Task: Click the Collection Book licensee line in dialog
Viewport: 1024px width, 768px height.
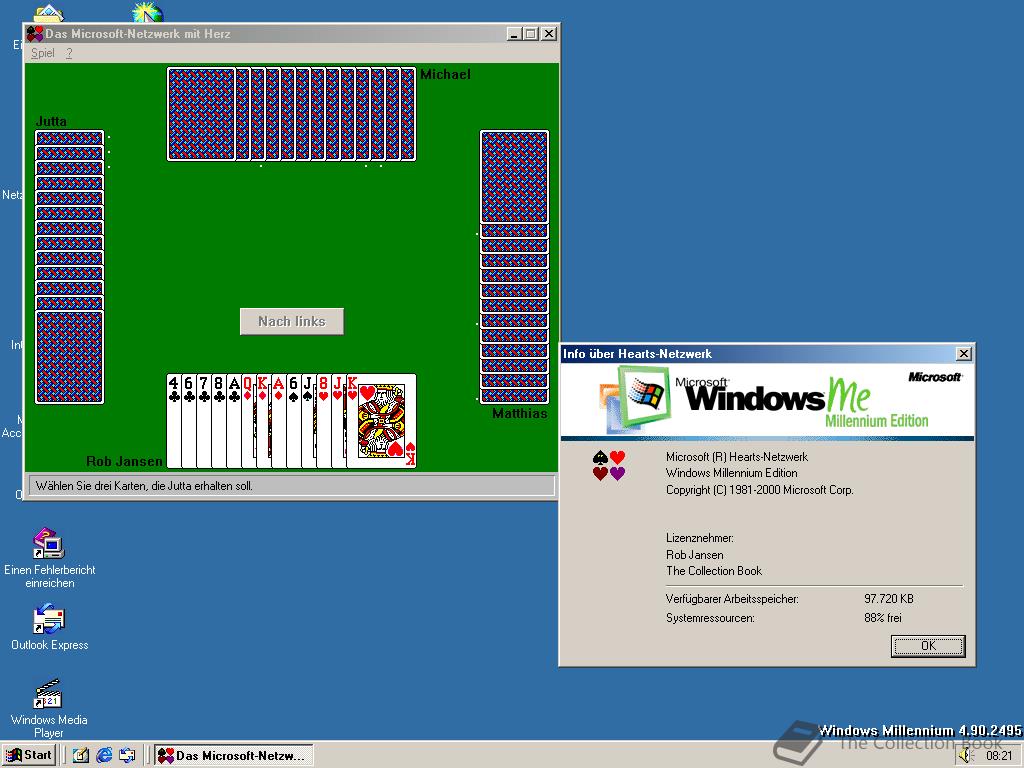Action: click(714, 571)
